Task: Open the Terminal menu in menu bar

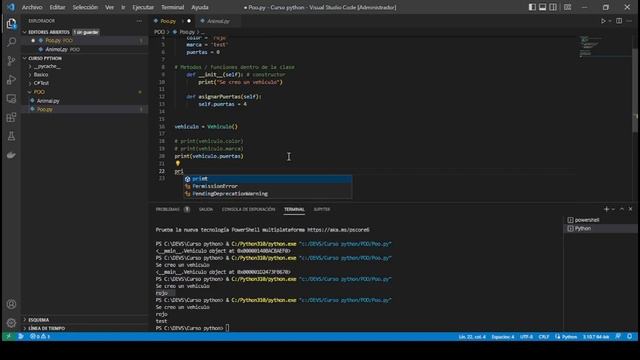Action: (172, 7)
